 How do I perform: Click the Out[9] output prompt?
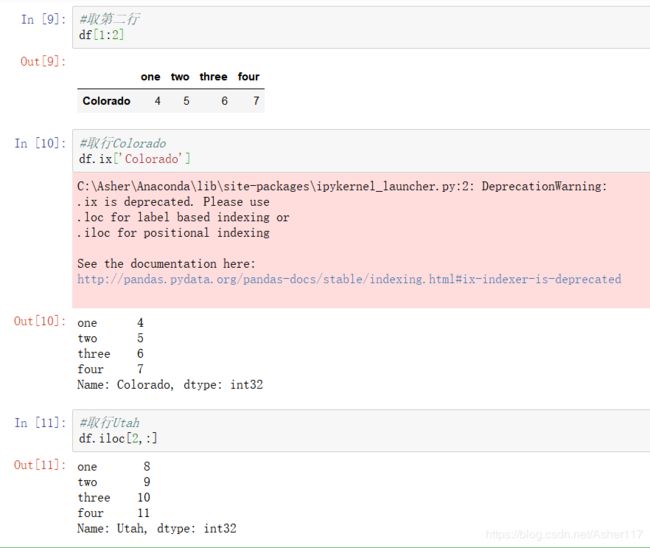click(x=43, y=61)
